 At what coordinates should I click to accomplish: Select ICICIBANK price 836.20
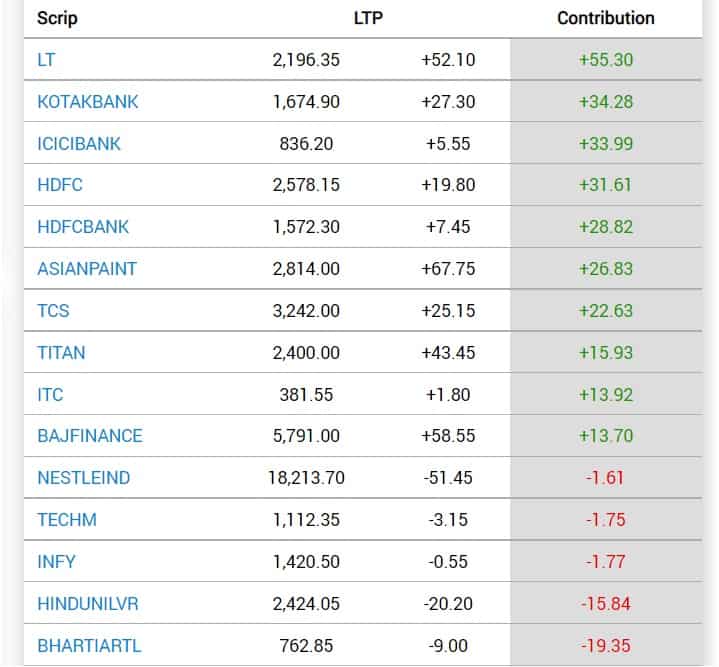click(306, 143)
